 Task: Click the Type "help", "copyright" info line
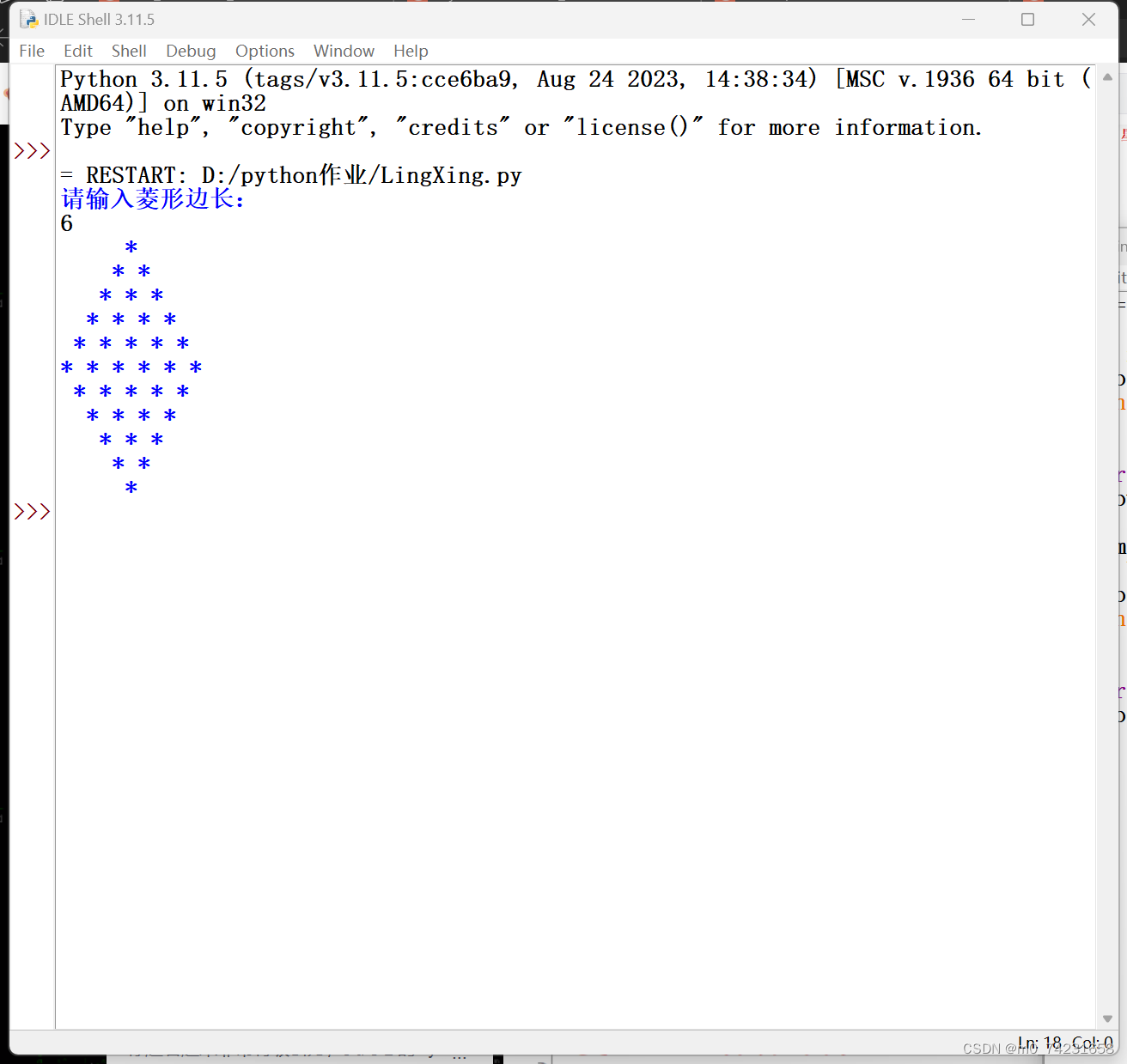(521, 127)
